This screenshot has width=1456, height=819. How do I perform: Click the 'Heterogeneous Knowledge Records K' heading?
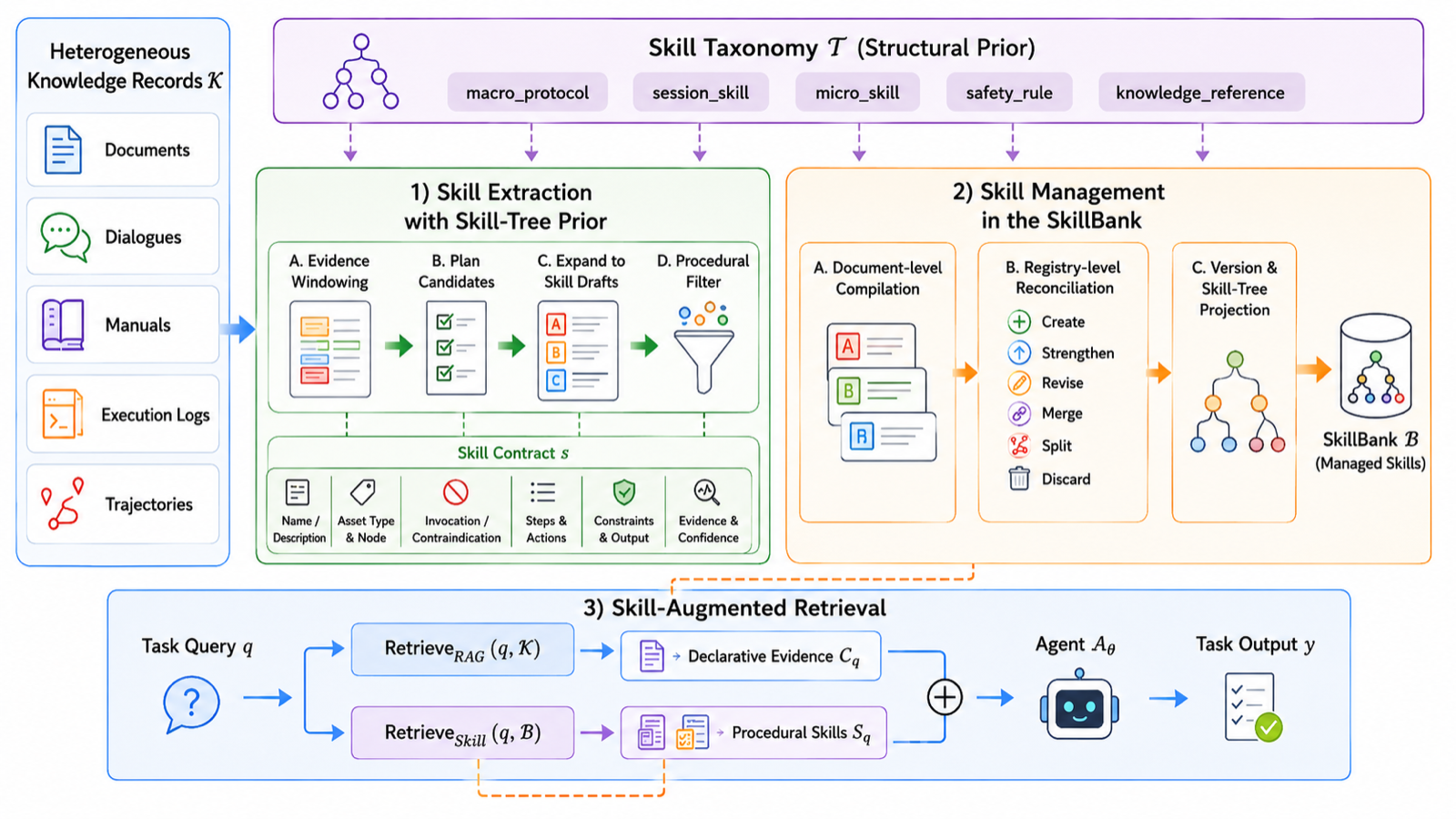124,66
